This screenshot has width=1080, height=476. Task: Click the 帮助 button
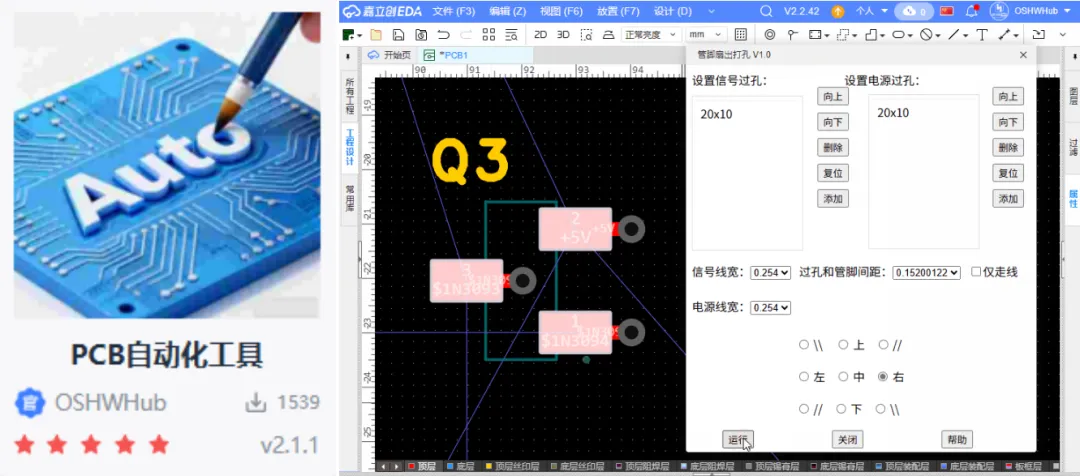[957, 439]
